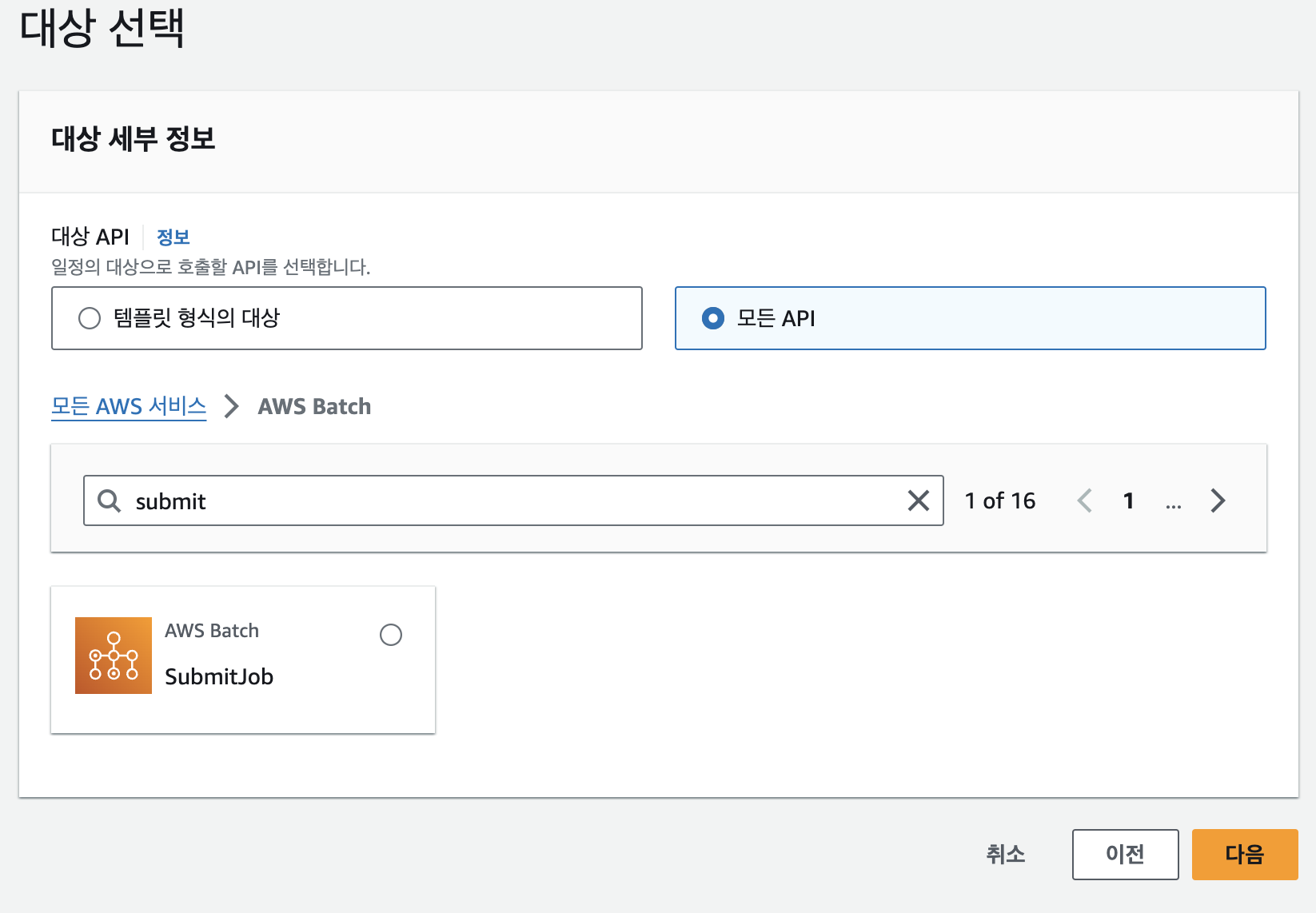Image resolution: width=1316 pixels, height=913 pixels.
Task: Click the '1 of 16' match counter
Action: click(999, 501)
